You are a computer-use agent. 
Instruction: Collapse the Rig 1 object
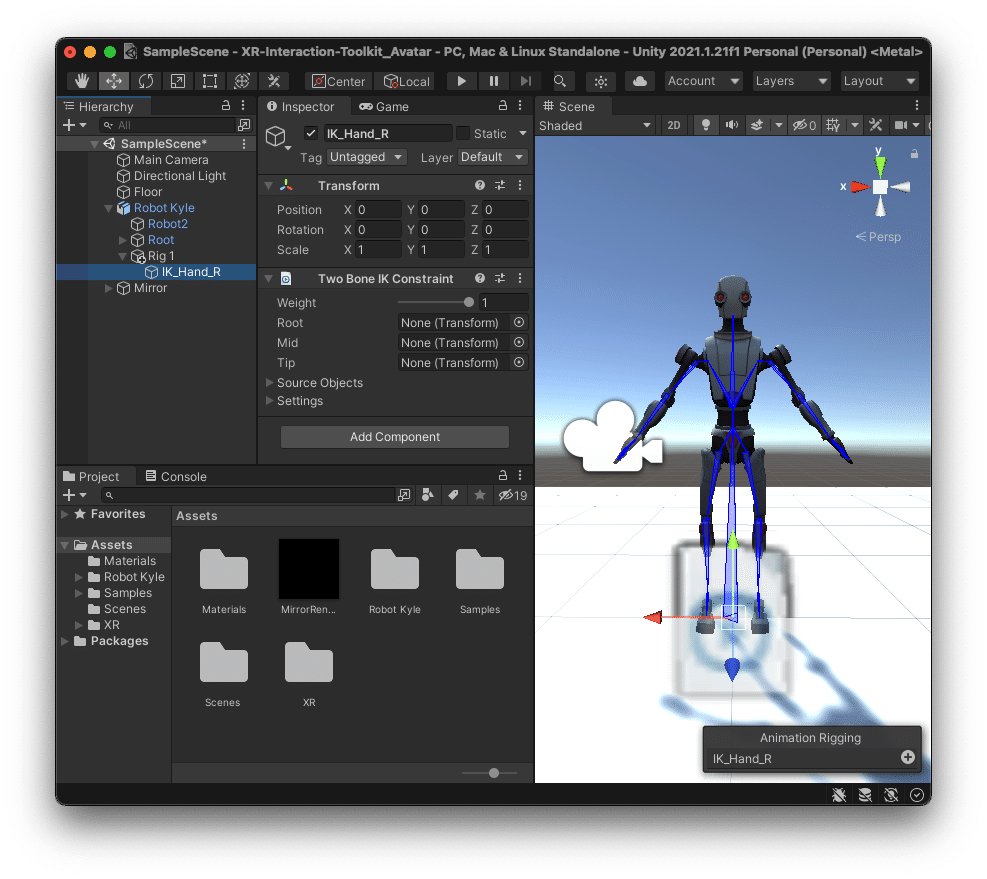click(x=122, y=256)
